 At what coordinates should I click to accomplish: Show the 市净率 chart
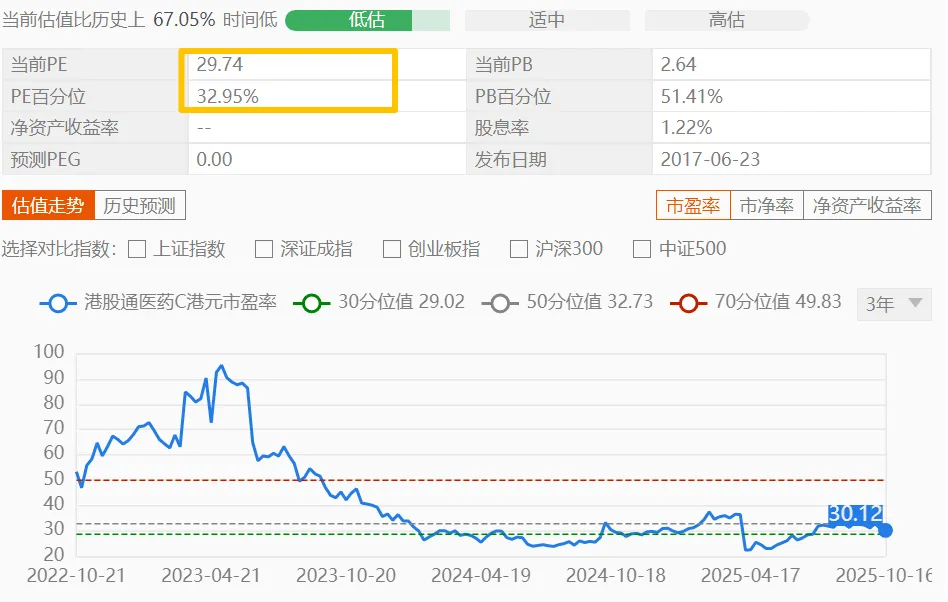point(766,206)
